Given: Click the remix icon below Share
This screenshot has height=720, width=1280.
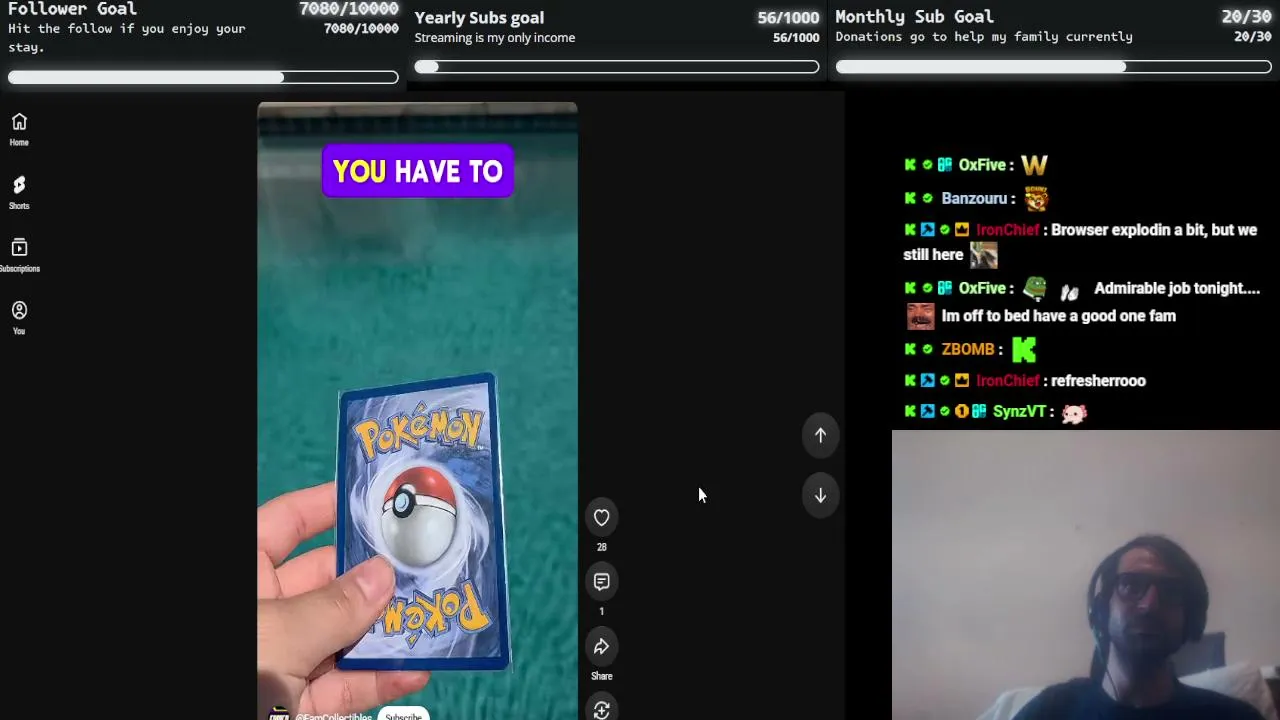Looking at the screenshot, I should pyautogui.click(x=601, y=709).
